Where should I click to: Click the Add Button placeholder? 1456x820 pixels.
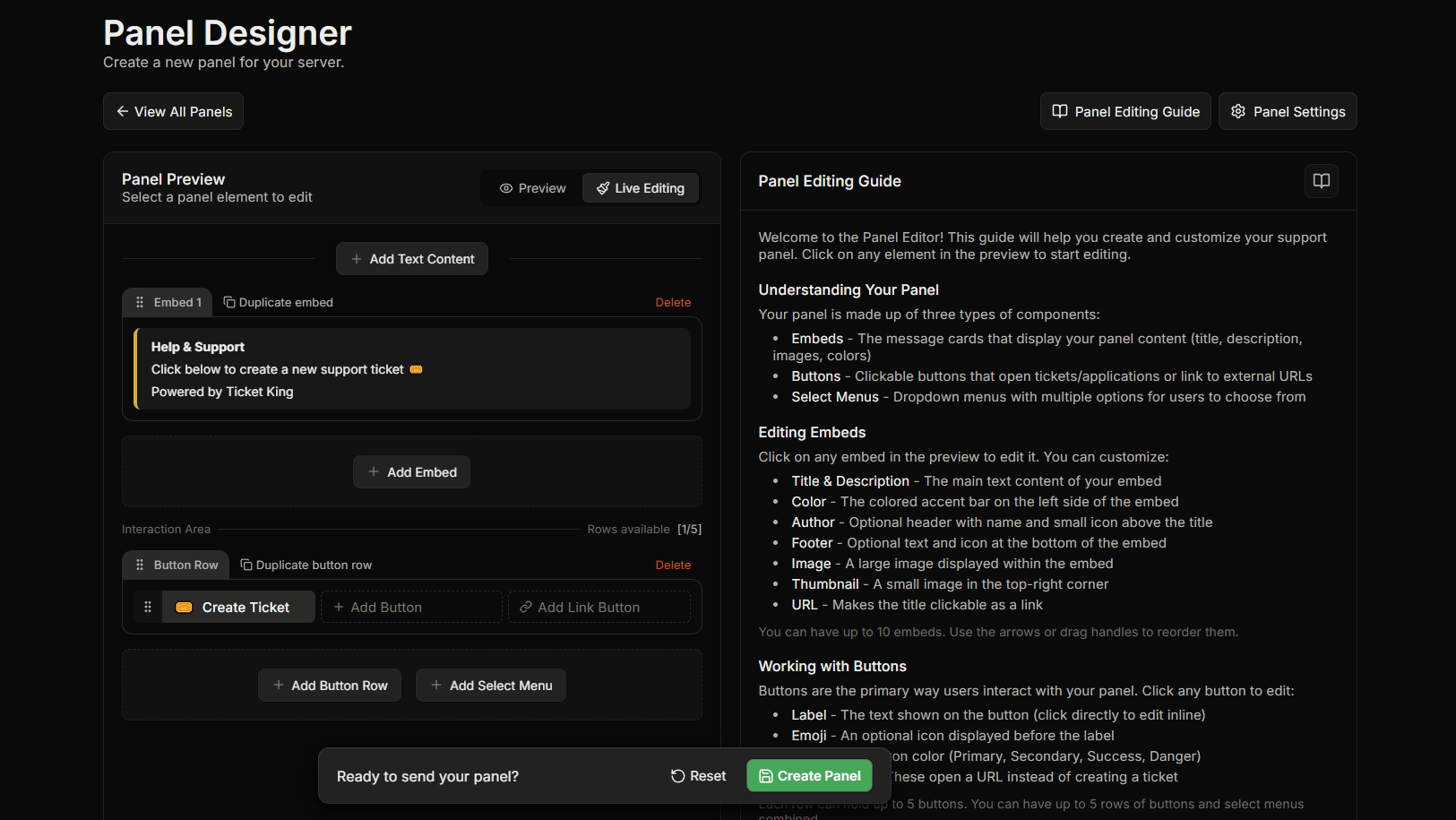411,607
